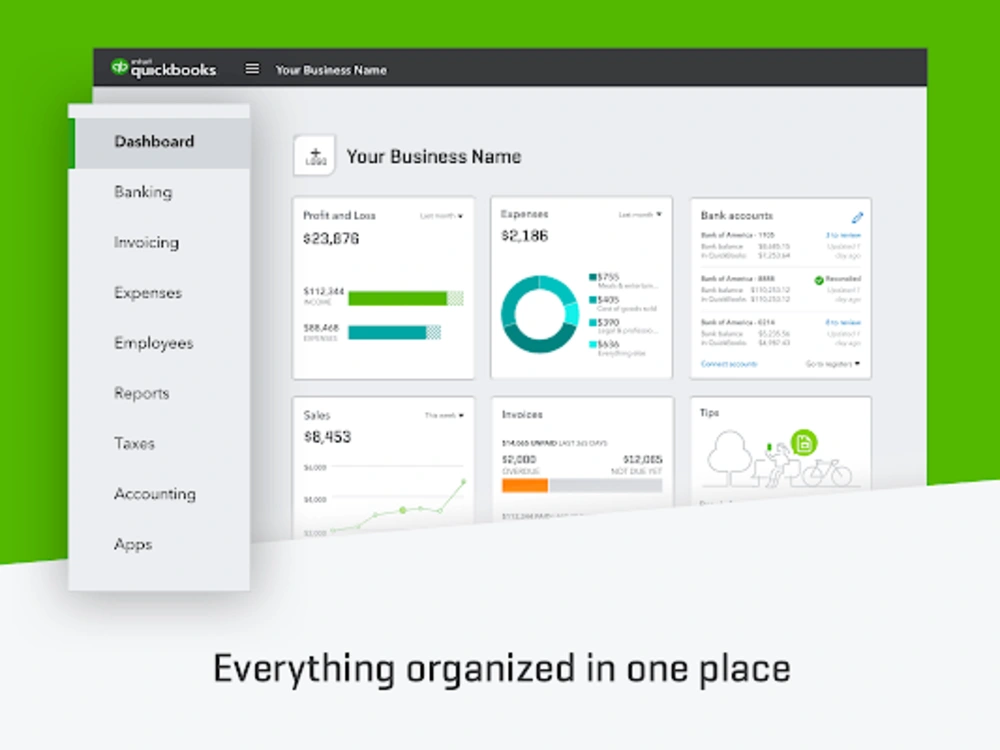Click the Reconciled bank account row
Image resolution: width=1000 pixels, height=750 pixels.
tap(781, 289)
